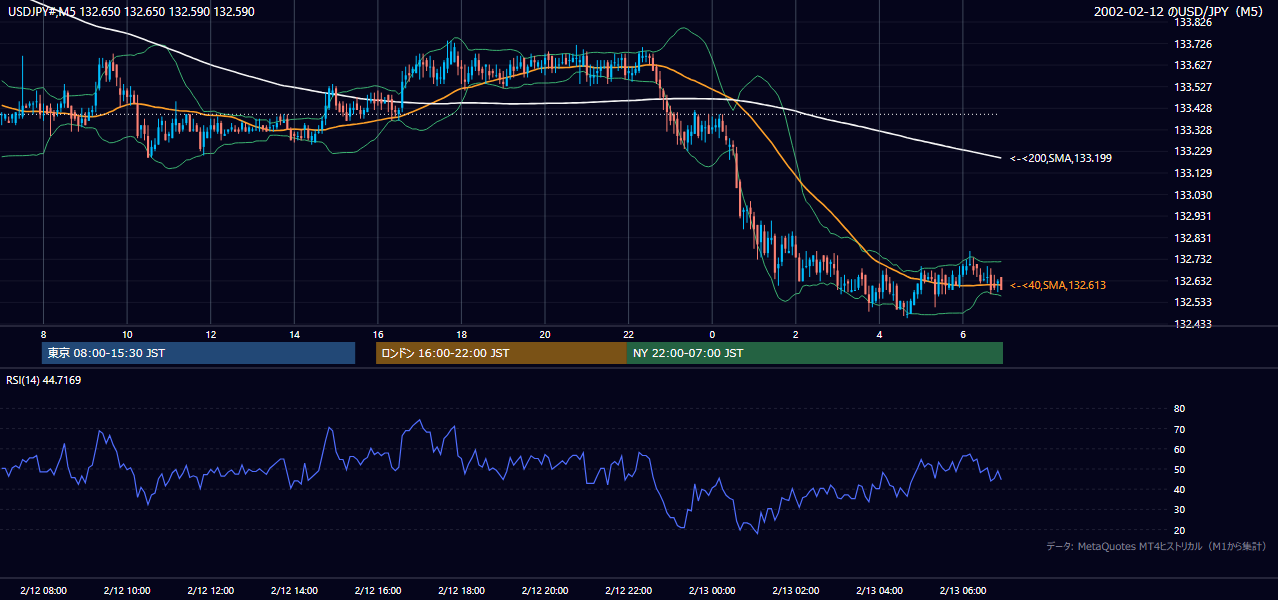This screenshot has height=600, width=1278.
Task: Click the hour label 16 under the price chart
Action: 378,334
